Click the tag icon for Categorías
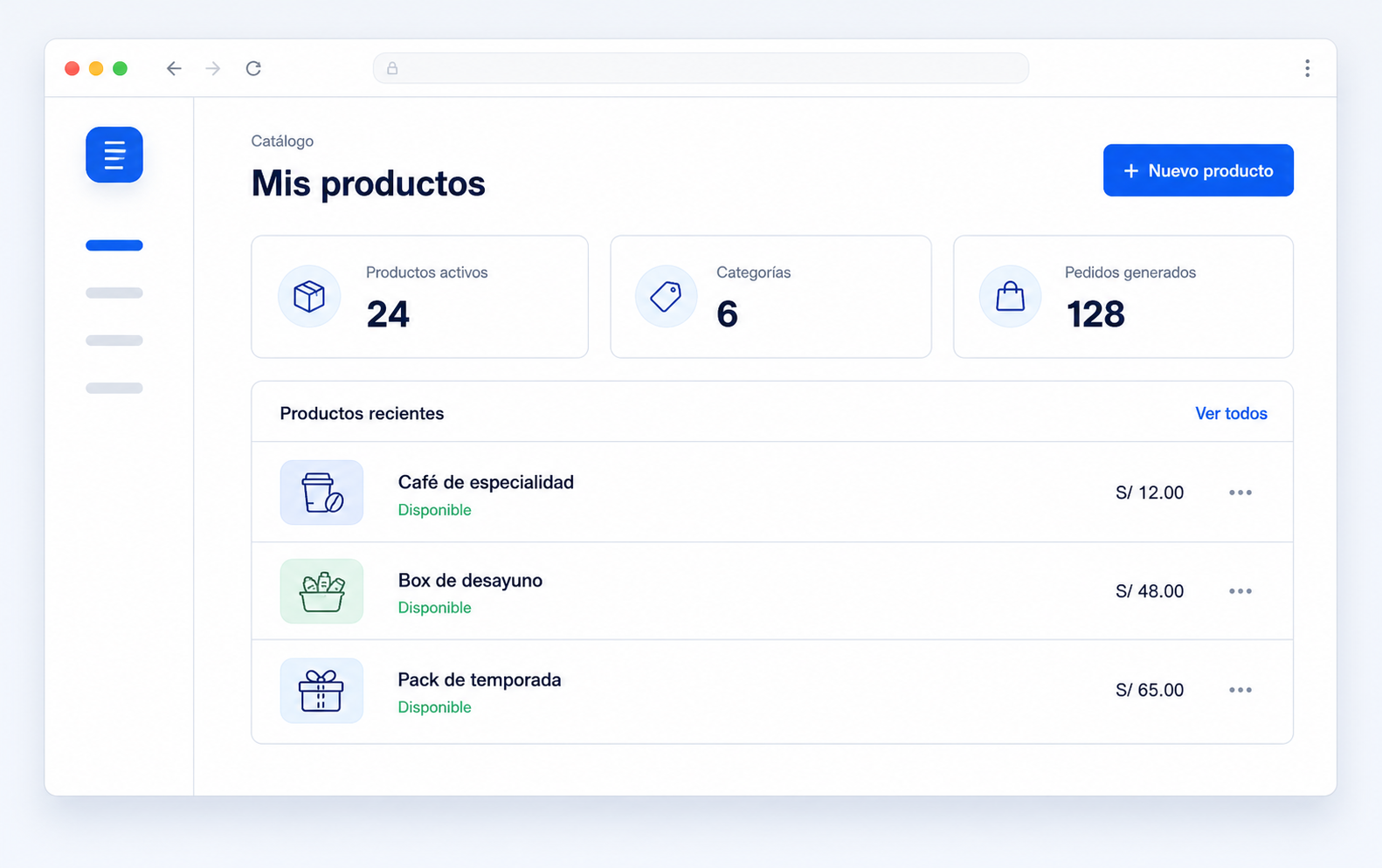The image size is (1382, 868). click(666, 297)
